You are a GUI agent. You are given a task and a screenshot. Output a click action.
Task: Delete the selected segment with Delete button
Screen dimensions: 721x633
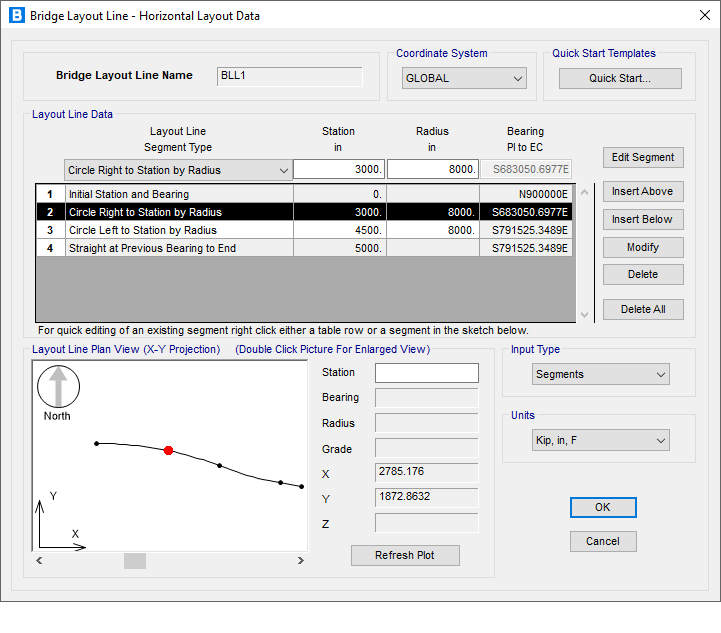coord(643,274)
